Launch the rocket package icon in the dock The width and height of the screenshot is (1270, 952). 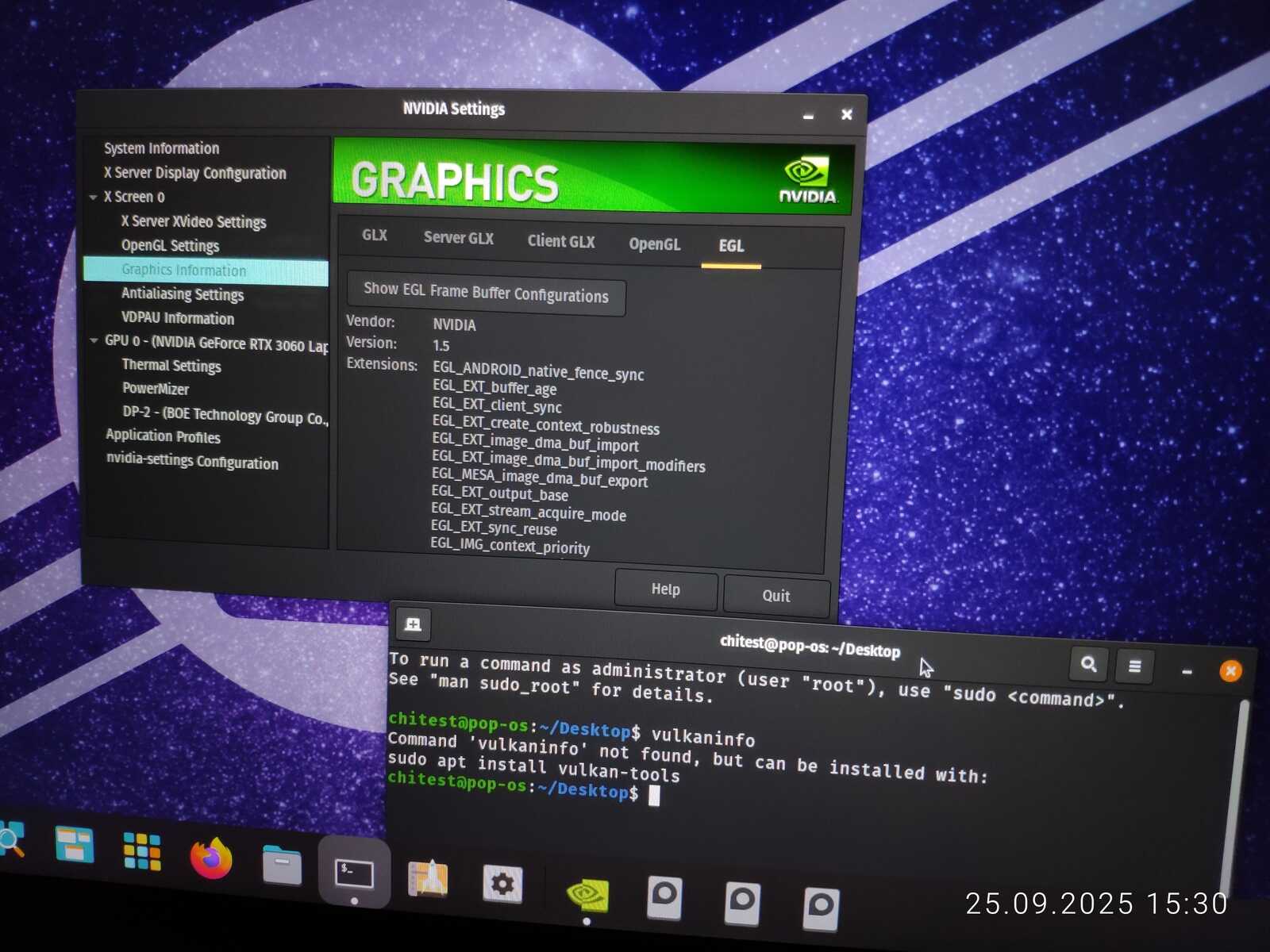point(428,878)
